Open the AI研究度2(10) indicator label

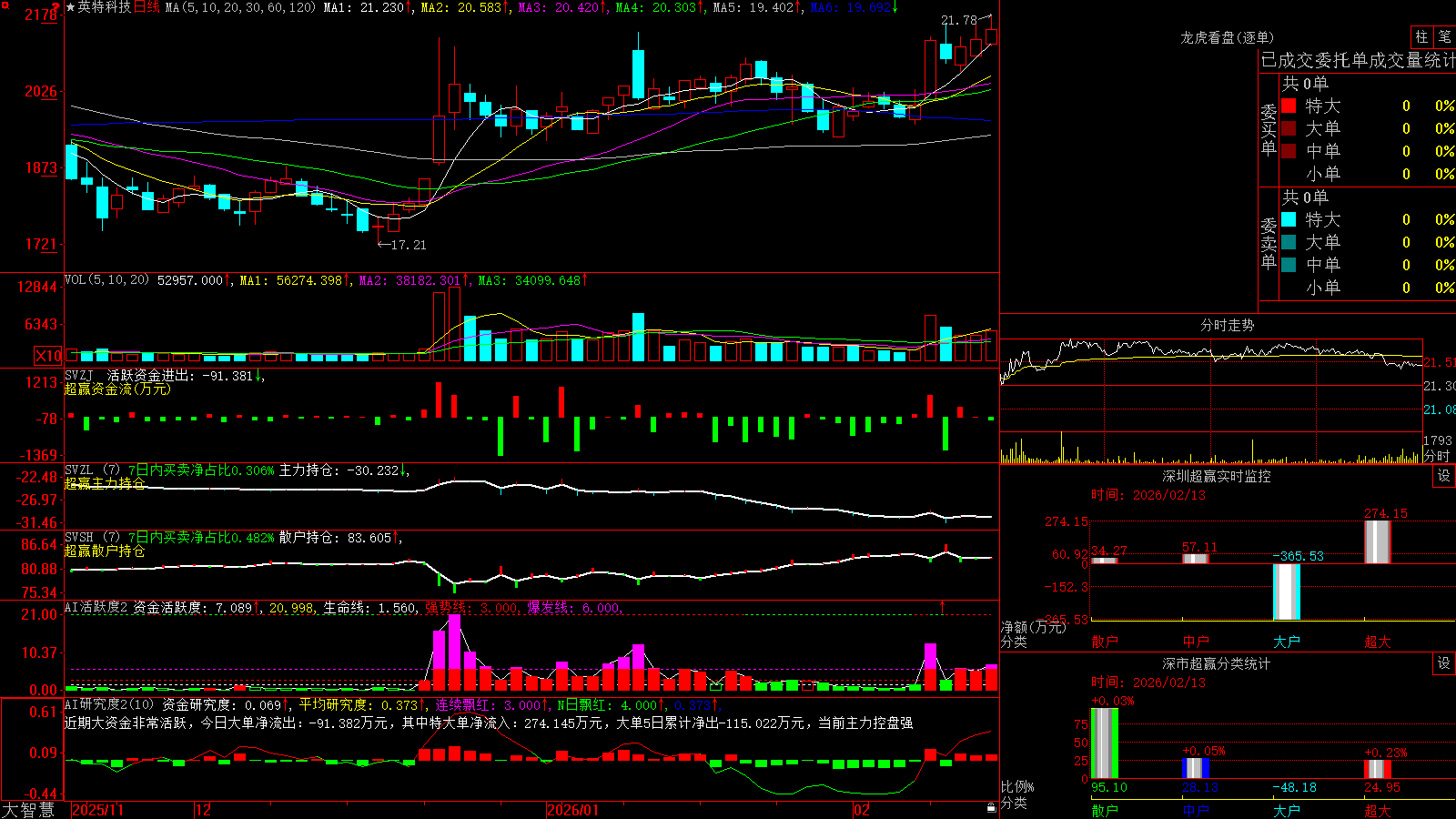pyautogui.click(x=109, y=704)
